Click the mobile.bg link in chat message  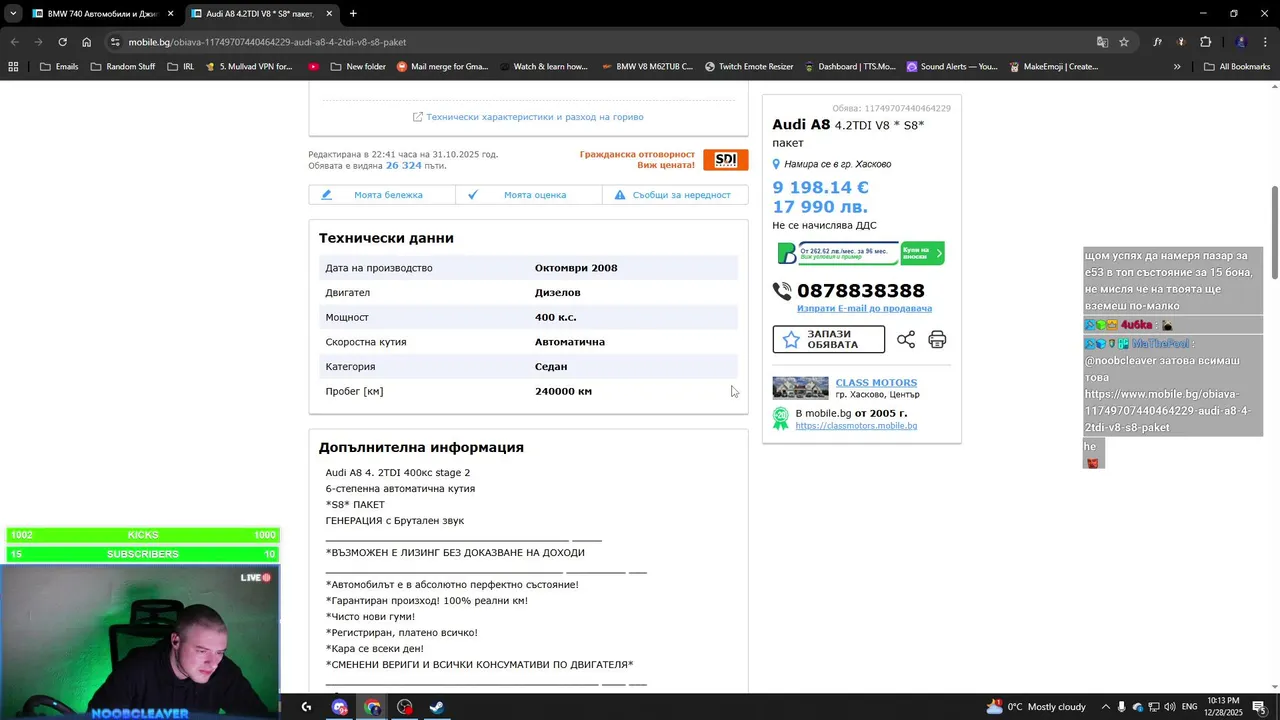tap(1167, 411)
